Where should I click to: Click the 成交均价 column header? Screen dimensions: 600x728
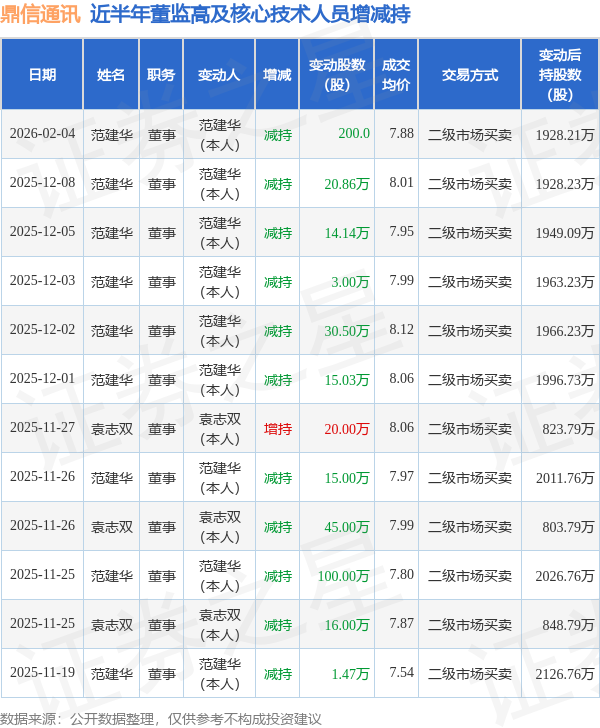pos(396,75)
